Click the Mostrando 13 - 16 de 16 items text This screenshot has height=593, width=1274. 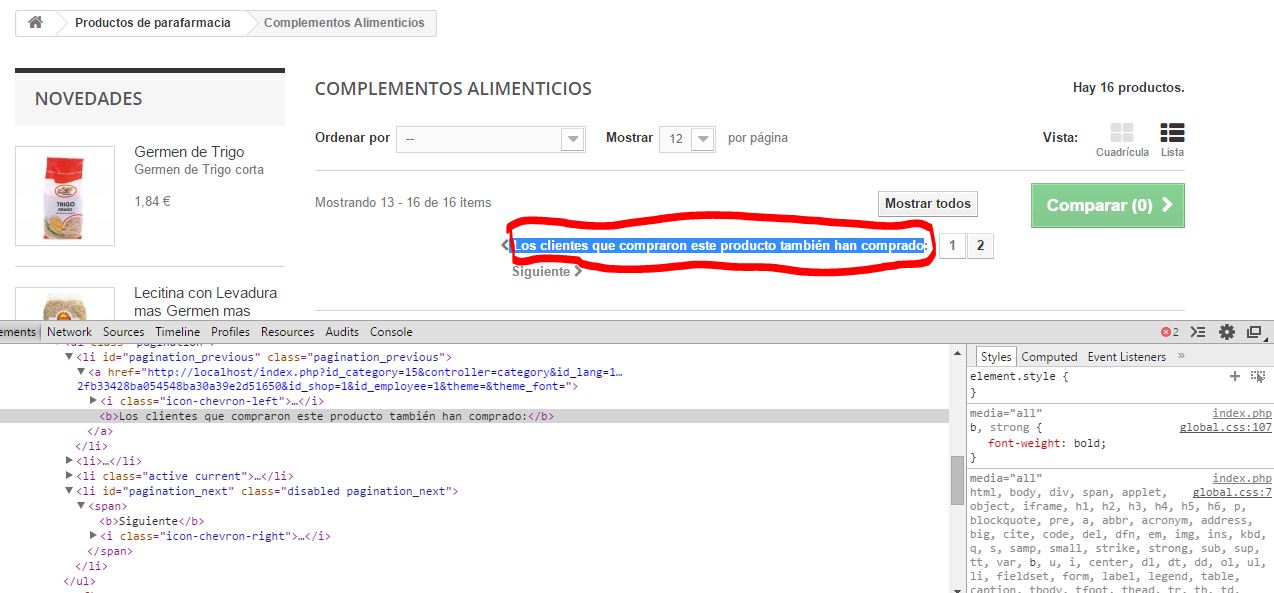[x=403, y=203]
